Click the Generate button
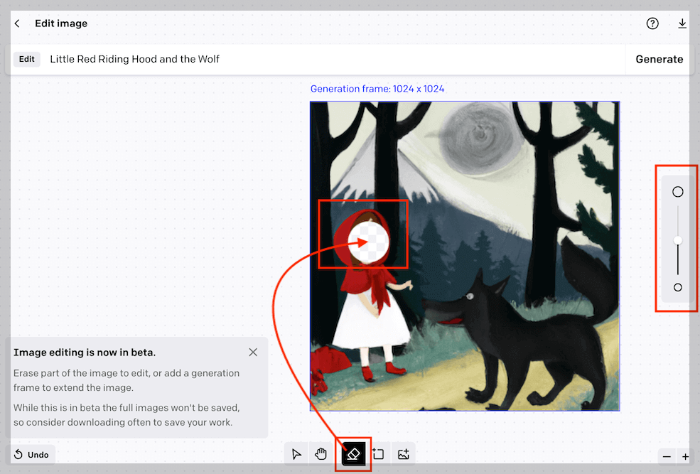This screenshot has width=700, height=474. point(659,59)
